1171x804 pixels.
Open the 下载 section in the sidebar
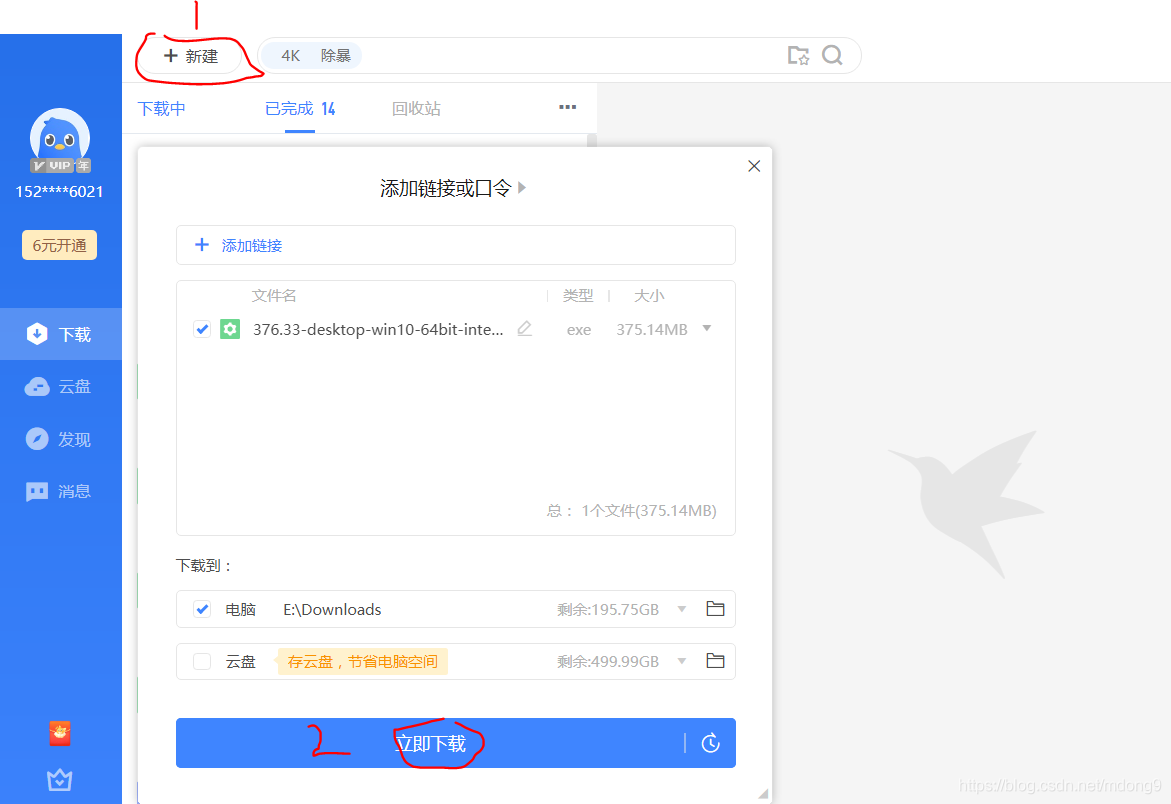[x=61, y=333]
